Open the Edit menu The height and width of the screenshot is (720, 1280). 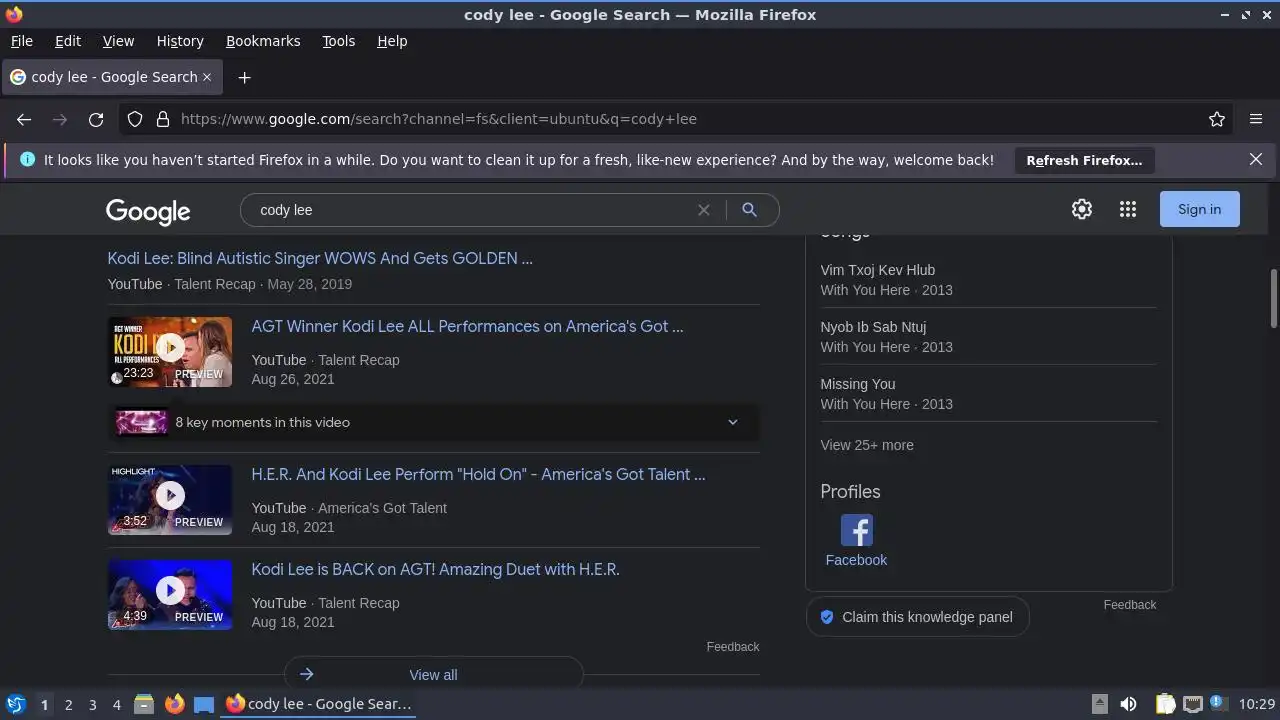coord(68,41)
